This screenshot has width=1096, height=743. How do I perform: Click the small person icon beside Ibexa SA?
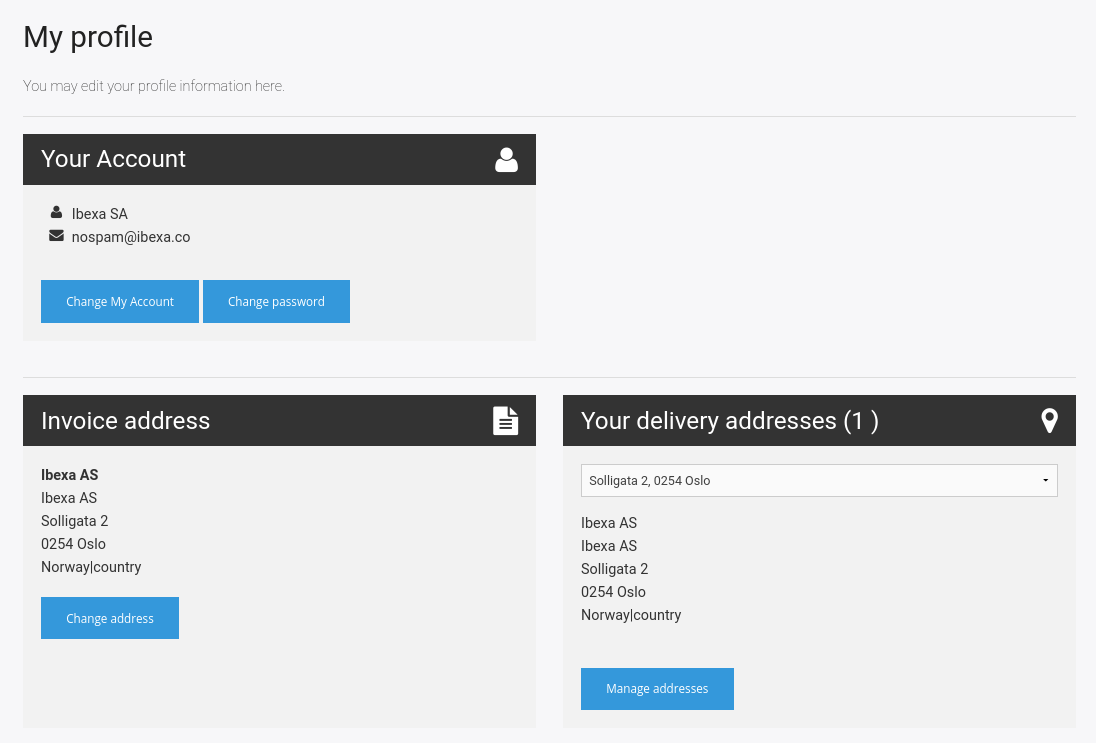[x=57, y=212]
